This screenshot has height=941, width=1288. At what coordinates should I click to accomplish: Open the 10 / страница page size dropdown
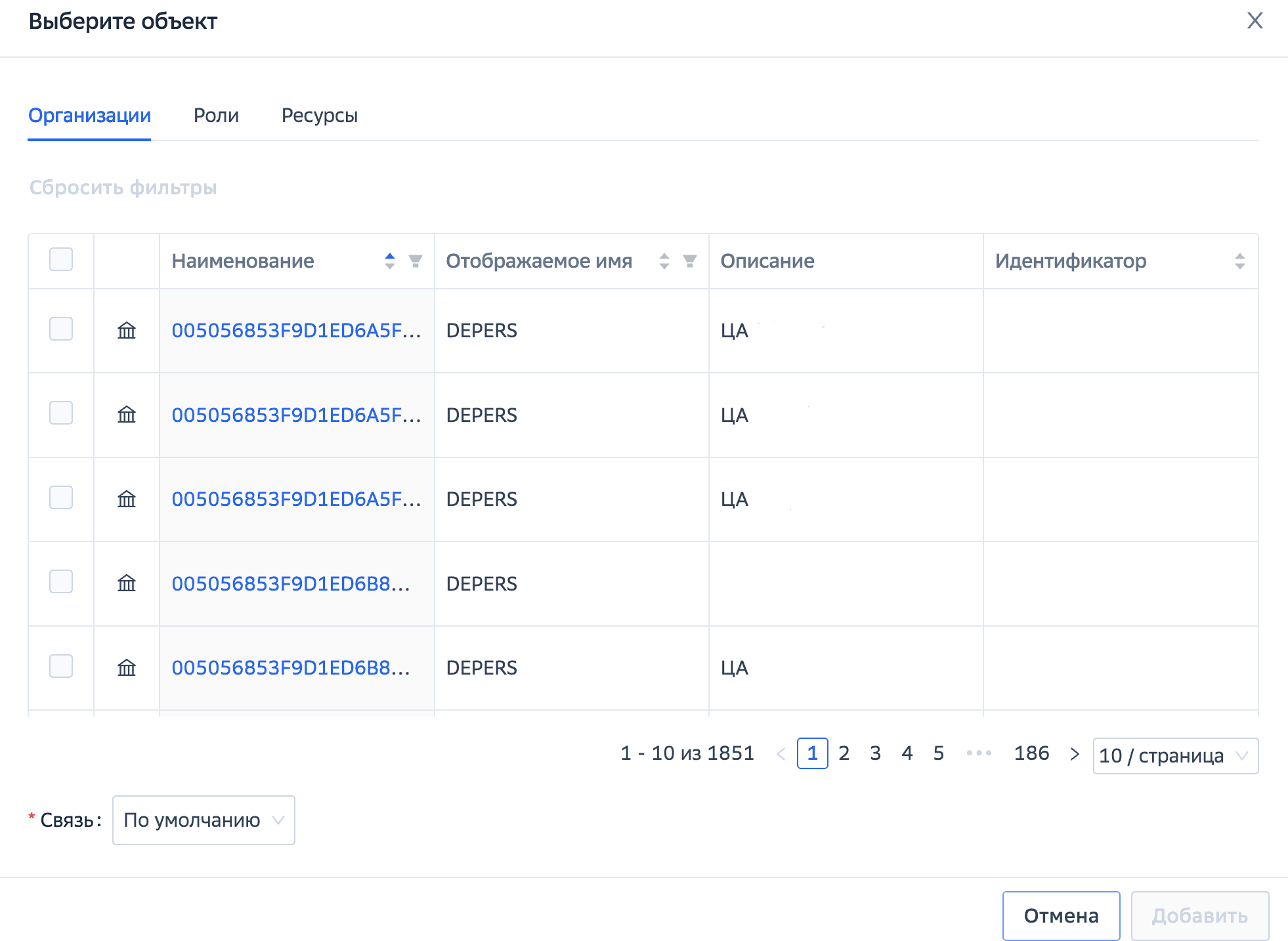click(1174, 756)
